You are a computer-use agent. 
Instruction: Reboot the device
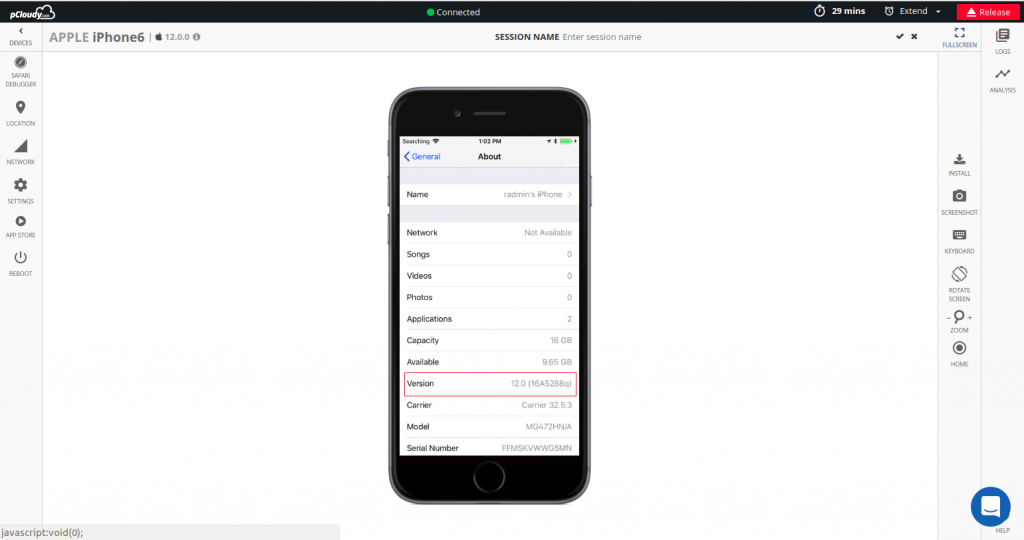(20, 264)
